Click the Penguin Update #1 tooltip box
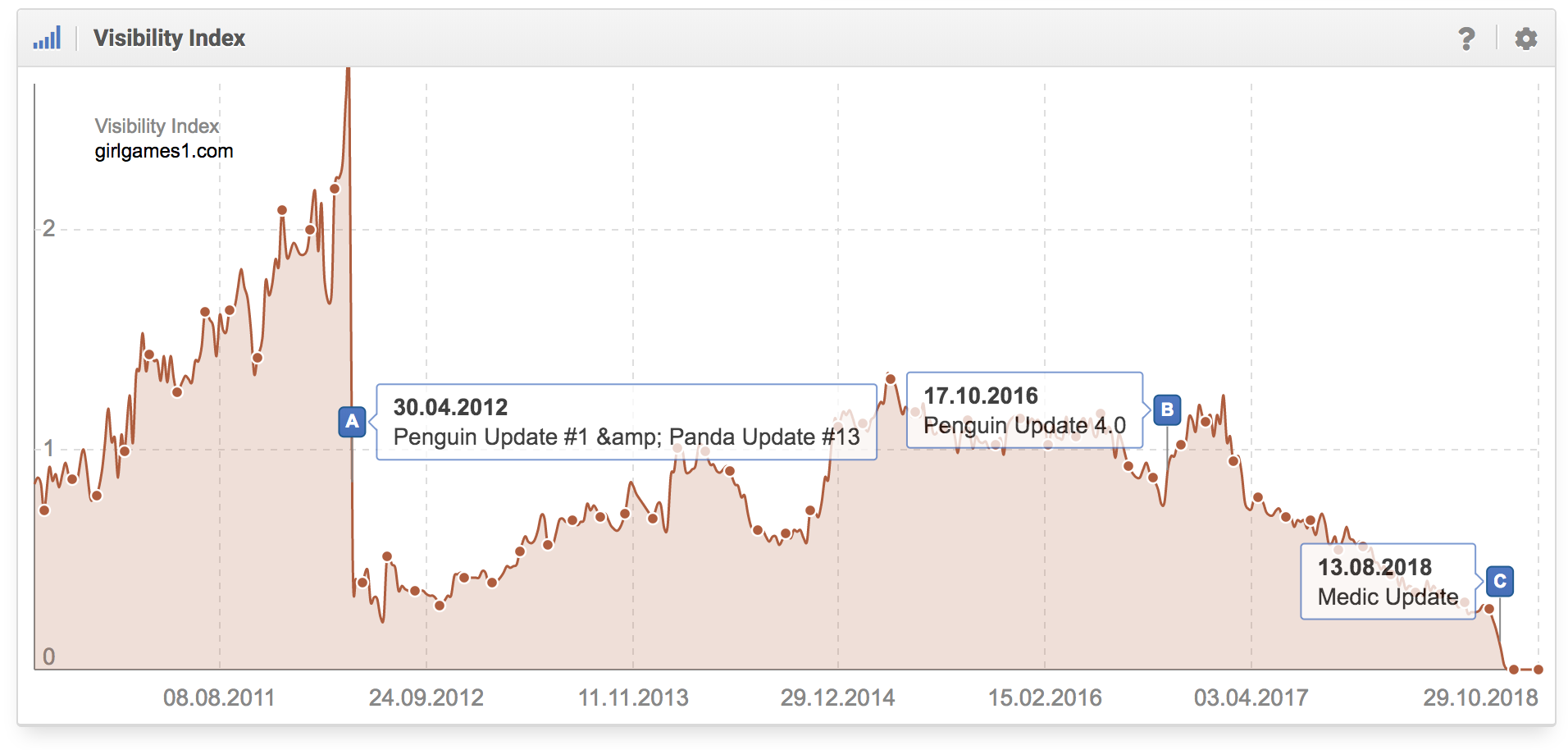The height and width of the screenshot is (750, 1568). point(627,422)
